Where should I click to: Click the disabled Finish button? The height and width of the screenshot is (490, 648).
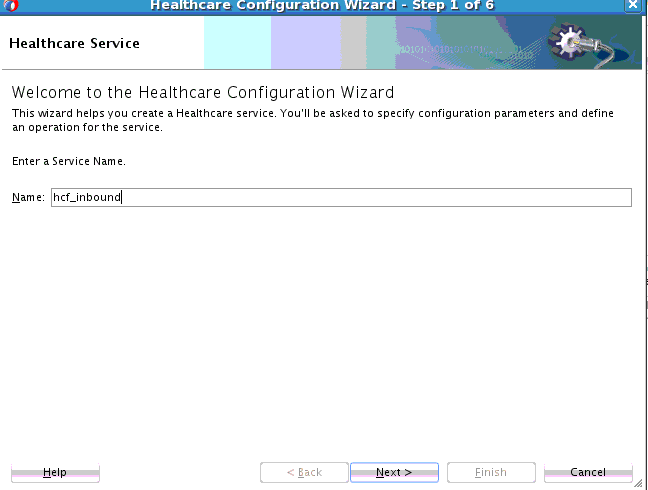click(x=491, y=472)
